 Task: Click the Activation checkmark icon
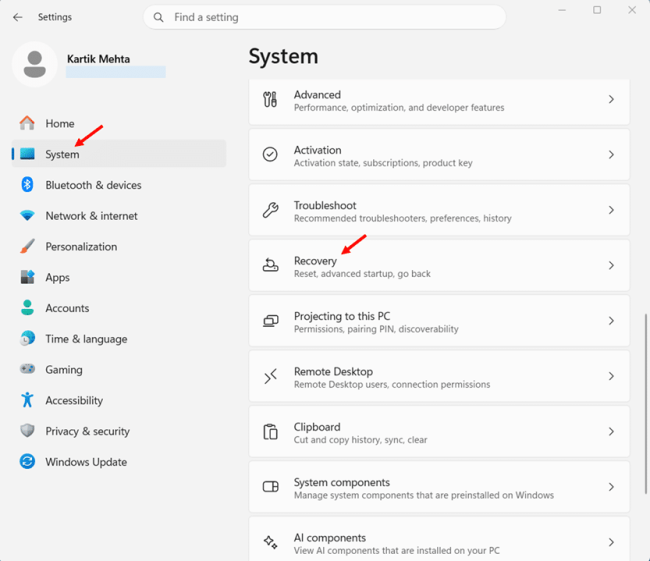click(x=270, y=154)
